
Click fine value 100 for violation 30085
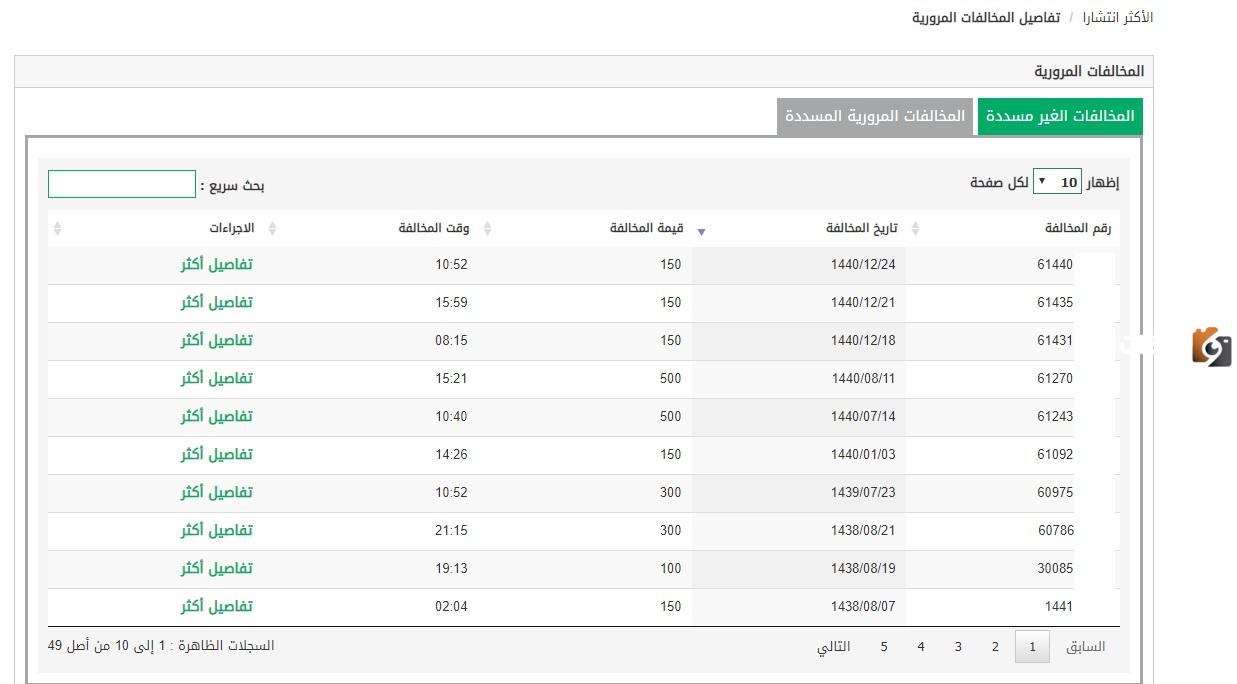click(671, 569)
